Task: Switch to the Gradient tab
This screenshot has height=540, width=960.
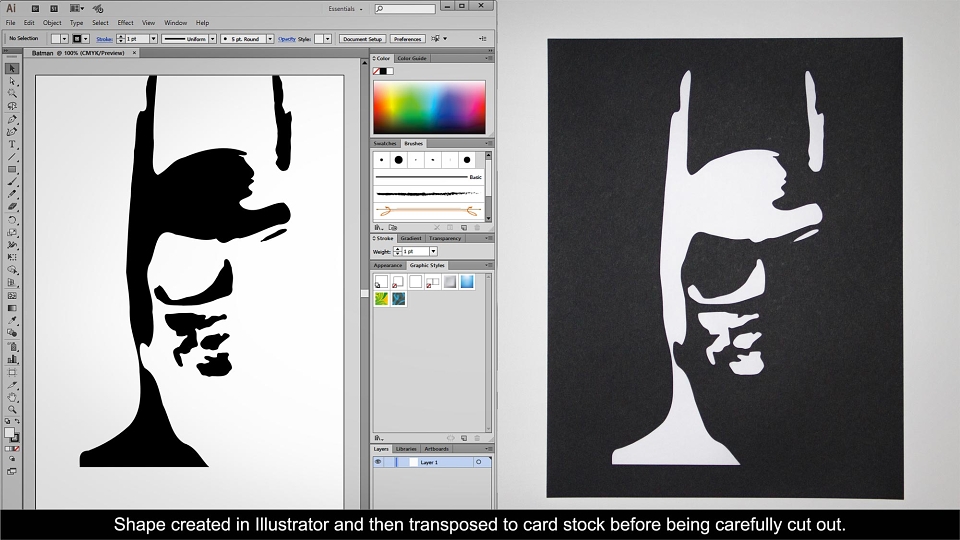Action: pos(411,238)
